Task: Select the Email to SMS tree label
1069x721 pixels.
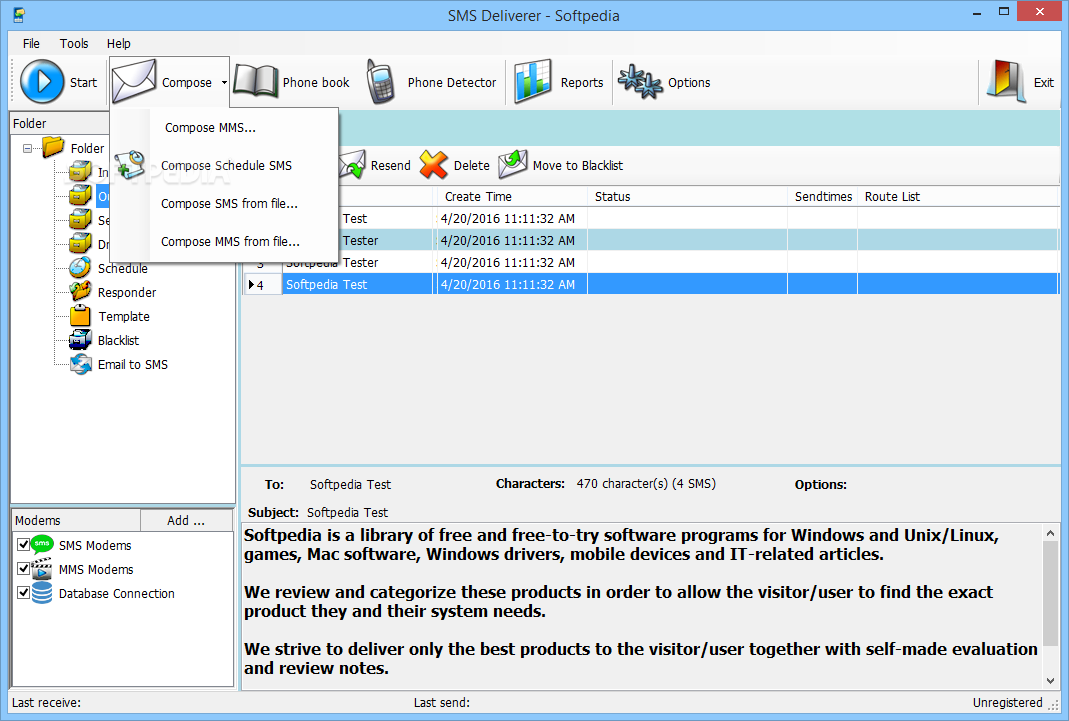Action: click(133, 365)
